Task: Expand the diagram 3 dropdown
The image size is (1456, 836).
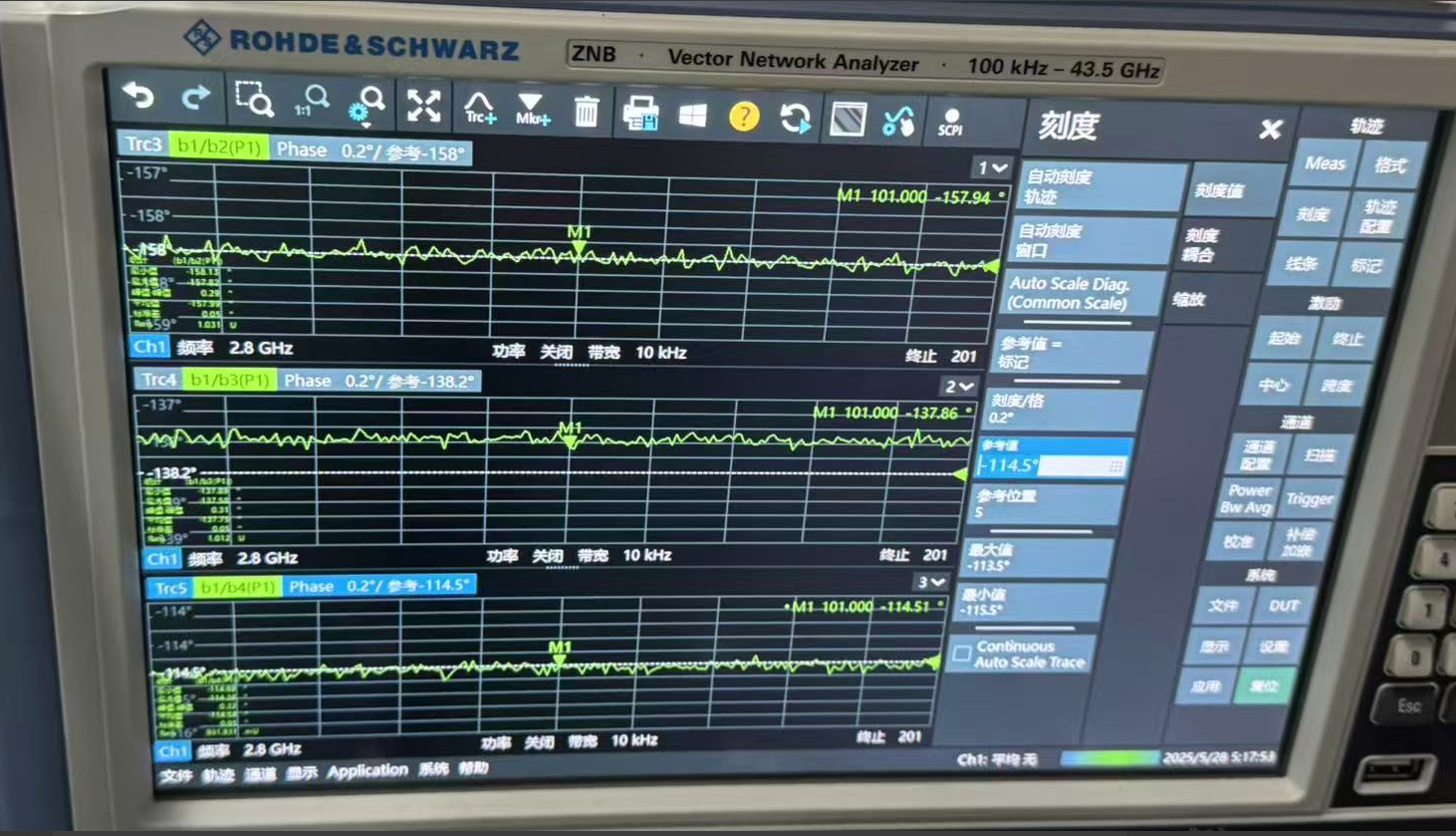Action: [931, 582]
